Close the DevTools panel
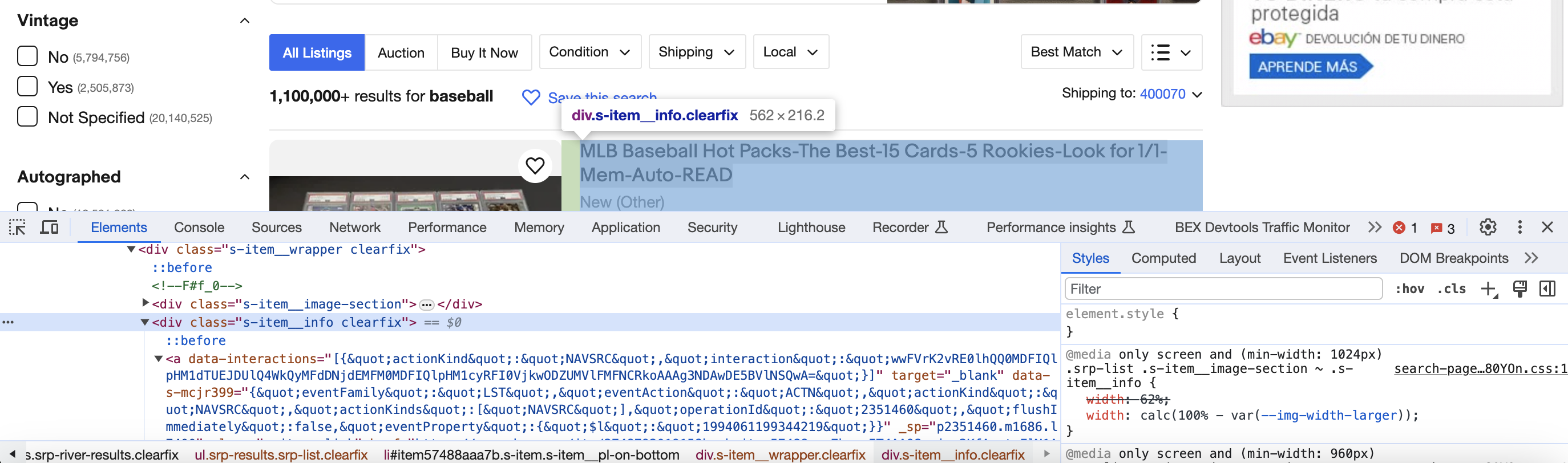The width and height of the screenshot is (1568, 463). [x=1547, y=228]
